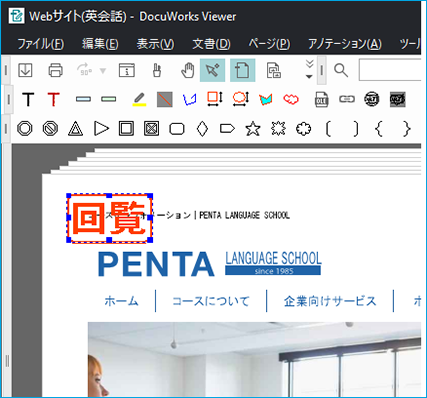This screenshot has width=427, height=398.
Task: Select the flower cloud shape stamp
Action: click(304, 128)
